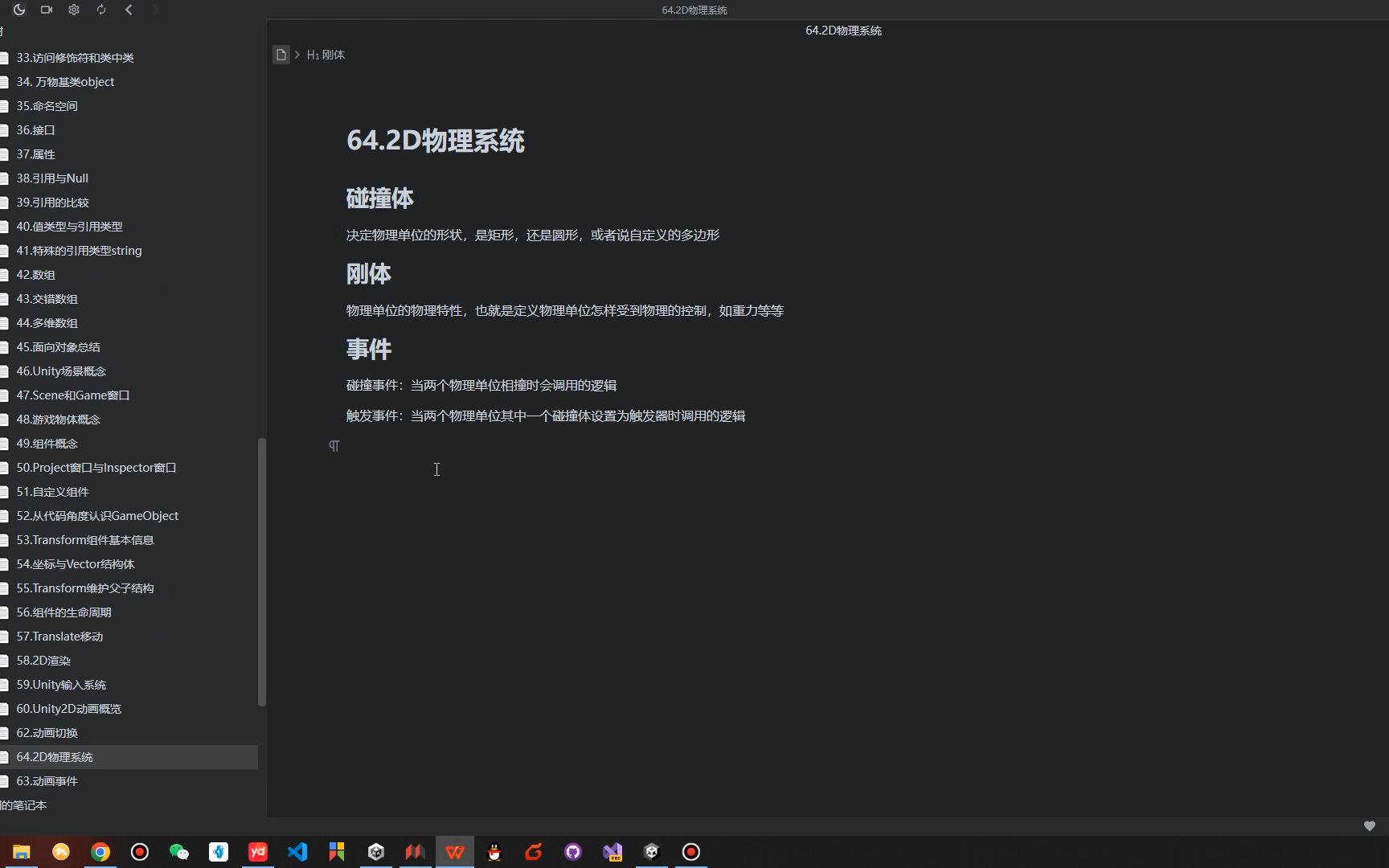Click the document icon in the breadcrumb

click(281, 55)
